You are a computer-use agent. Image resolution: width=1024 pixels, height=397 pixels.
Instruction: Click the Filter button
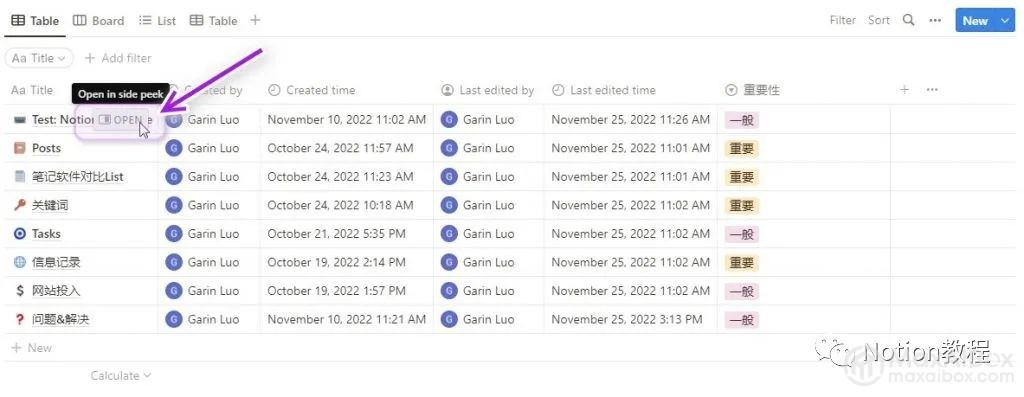(842, 20)
